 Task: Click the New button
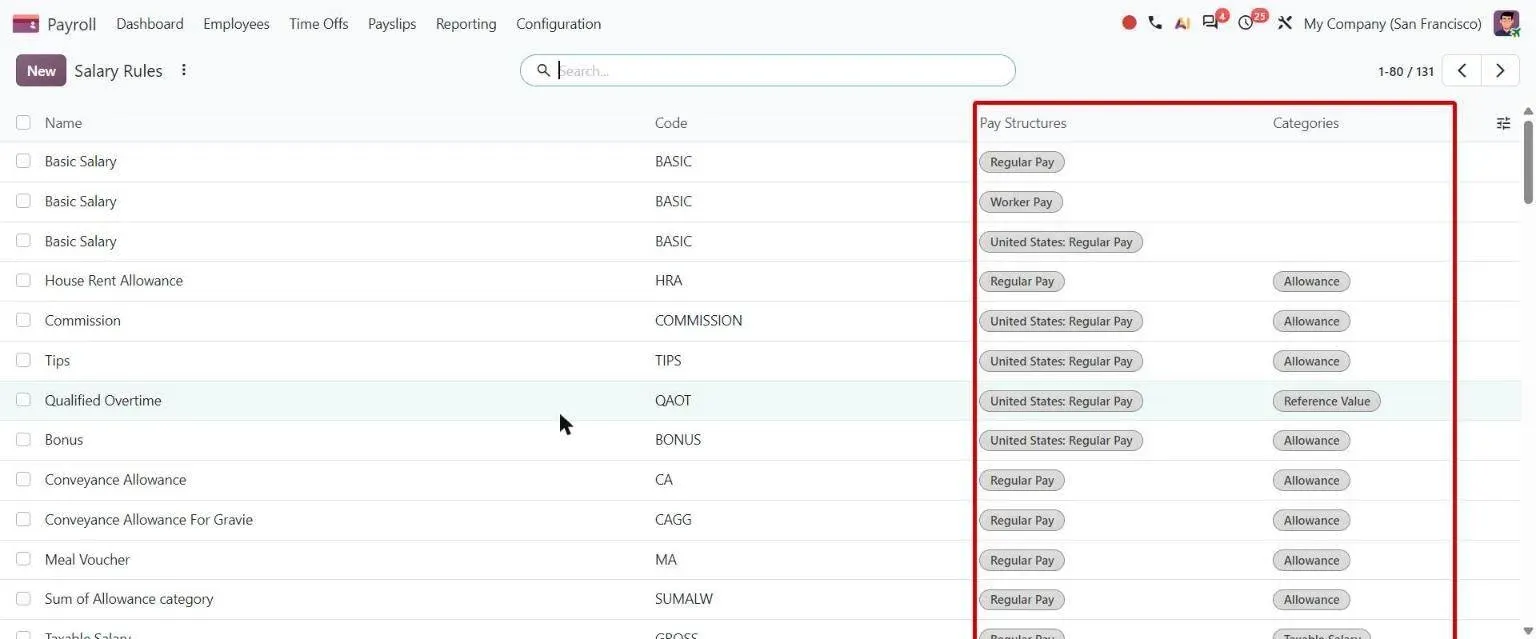pyautogui.click(x=41, y=71)
